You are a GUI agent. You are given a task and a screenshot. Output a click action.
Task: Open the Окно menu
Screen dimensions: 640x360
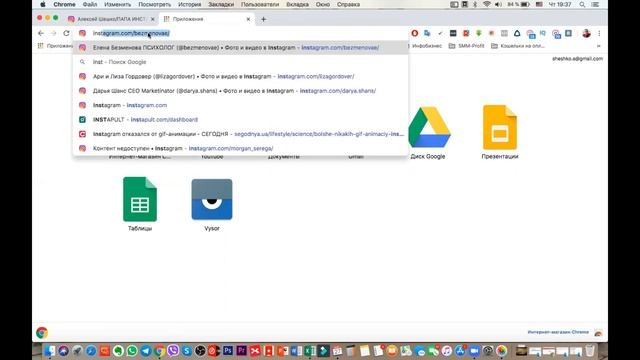pos(322,4)
